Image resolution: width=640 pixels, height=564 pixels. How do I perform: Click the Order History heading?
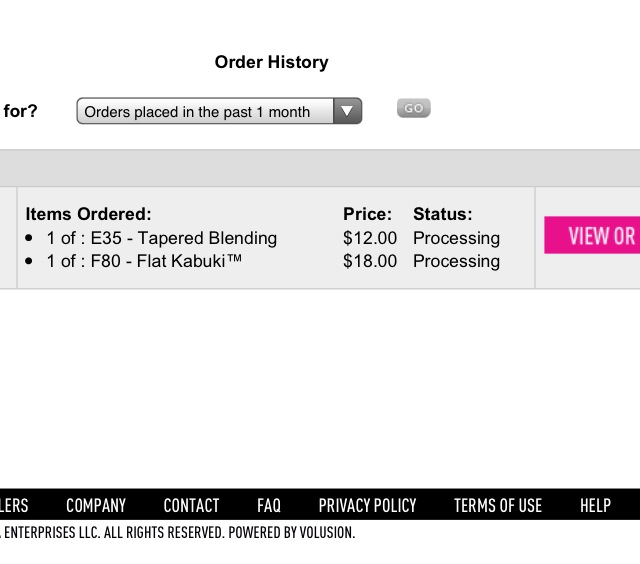pos(271,62)
